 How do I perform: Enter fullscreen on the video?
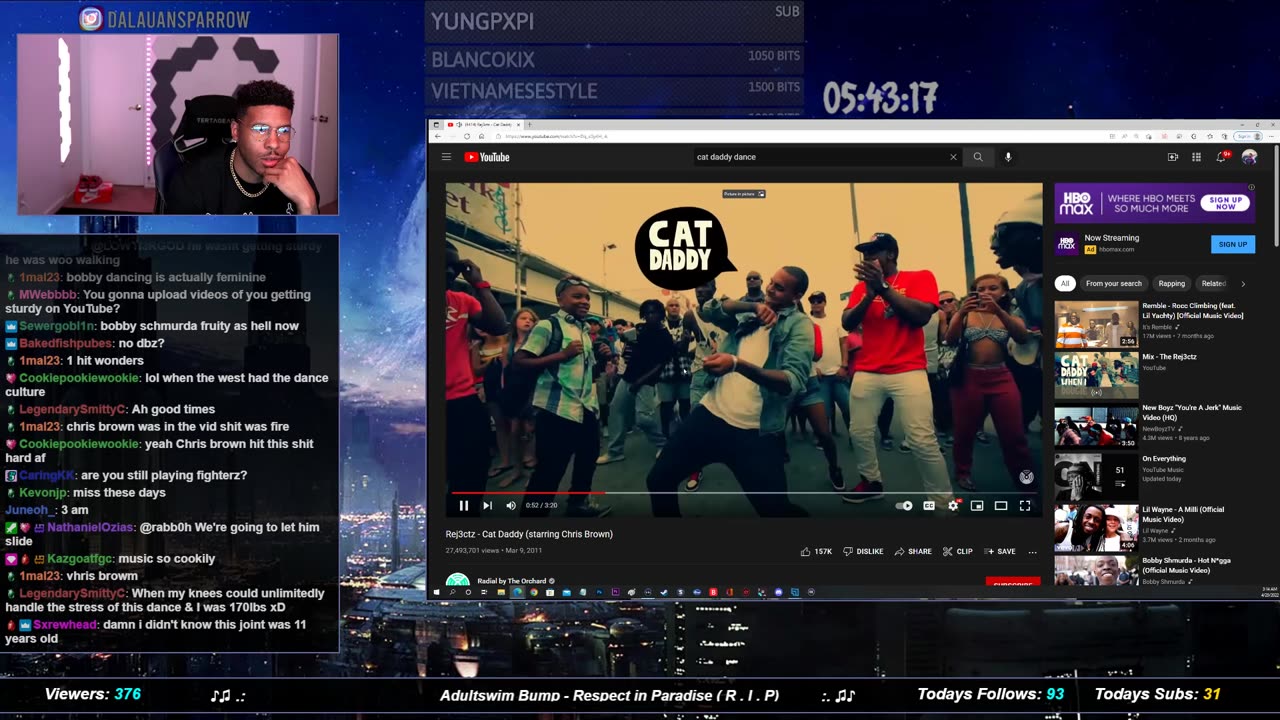tap(1025, 506)
